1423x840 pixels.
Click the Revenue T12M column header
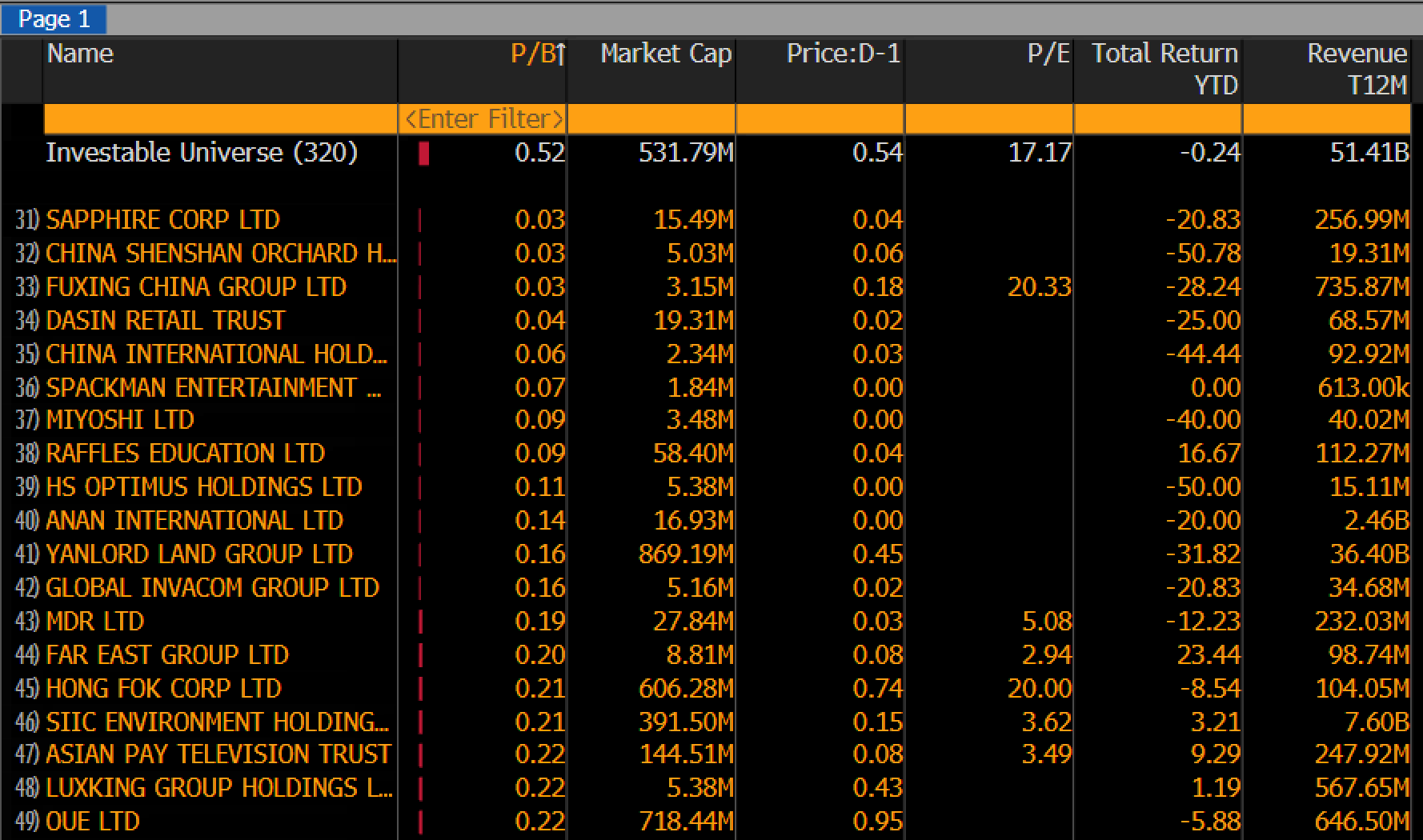(1327, 70)
